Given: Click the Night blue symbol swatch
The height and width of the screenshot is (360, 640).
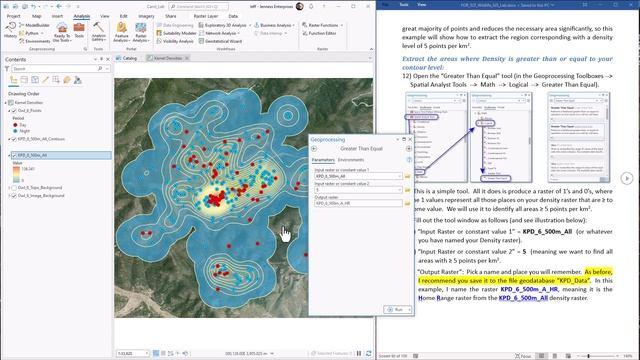Looking at the screenshot, I should [15, 131].
